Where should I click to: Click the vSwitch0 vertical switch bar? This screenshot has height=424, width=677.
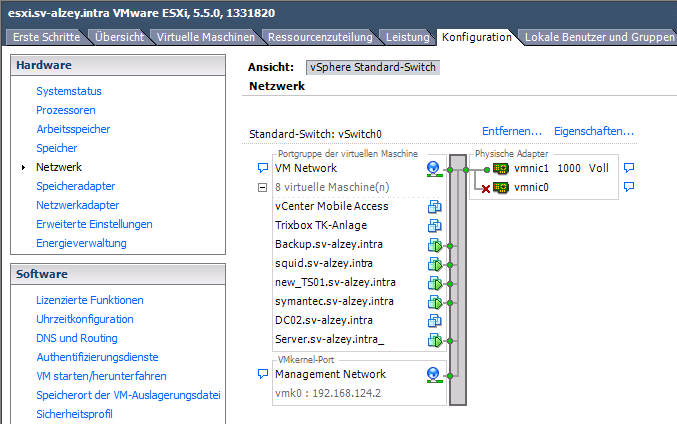point(458,280)
